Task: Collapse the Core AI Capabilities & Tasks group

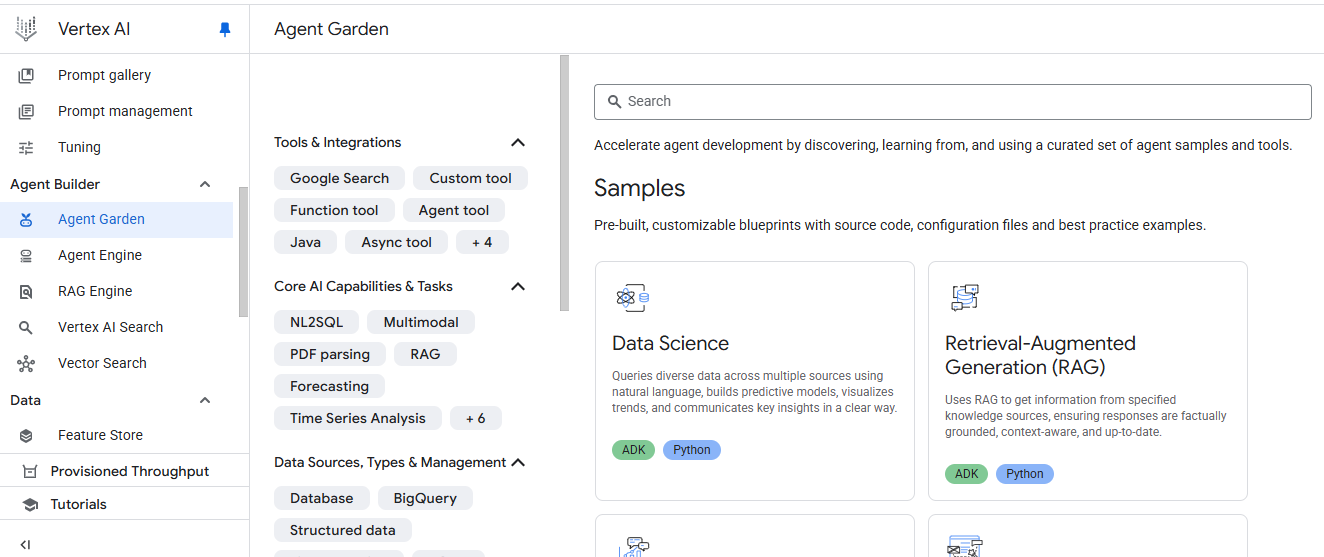Action: 518,286
